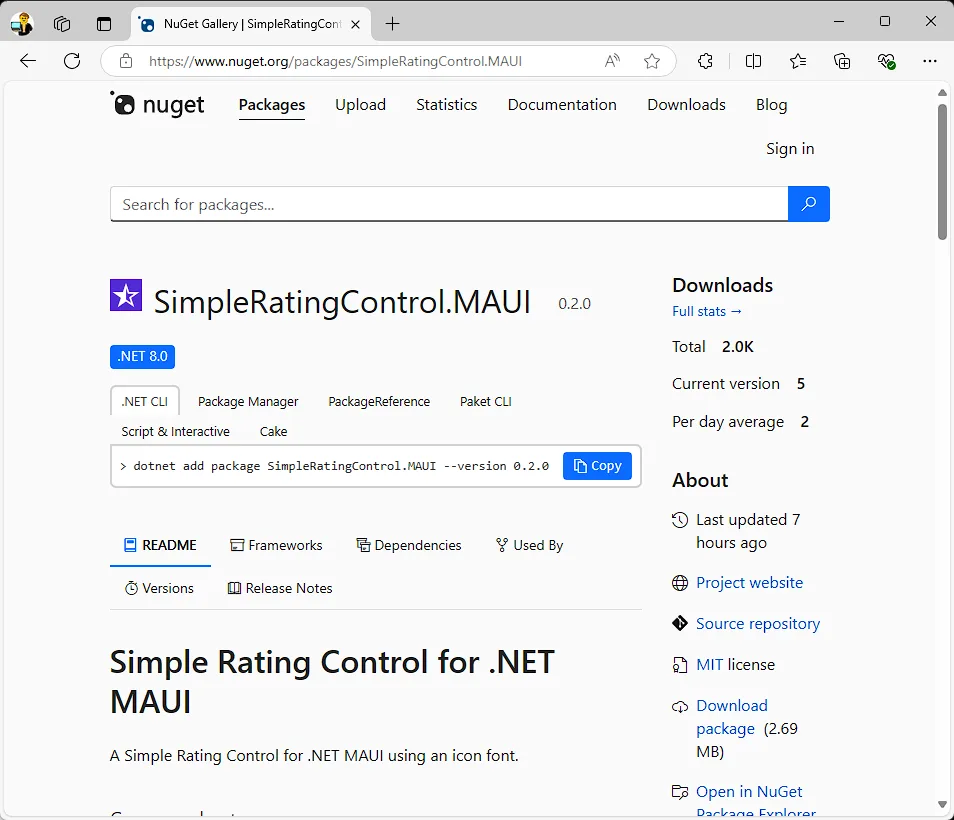
Task: Open the Source repository link
Action: click(x=757, y=623)
